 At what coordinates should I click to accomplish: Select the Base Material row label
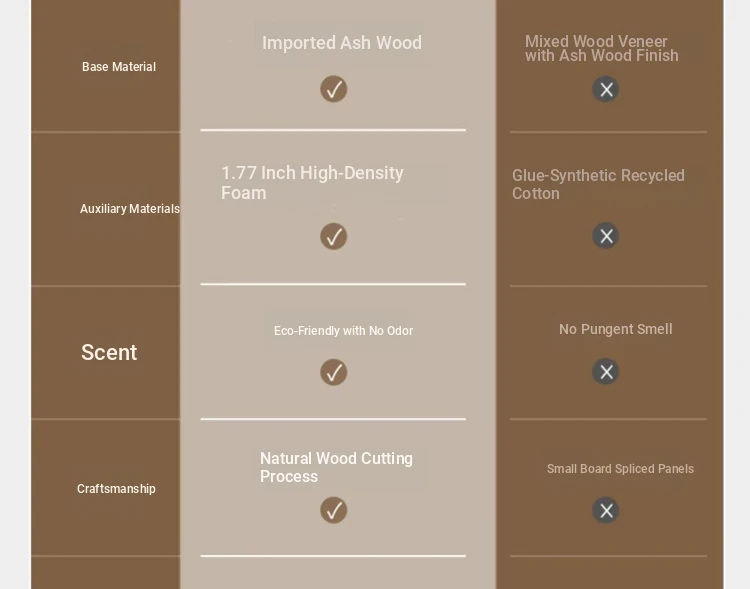[119, 67]
